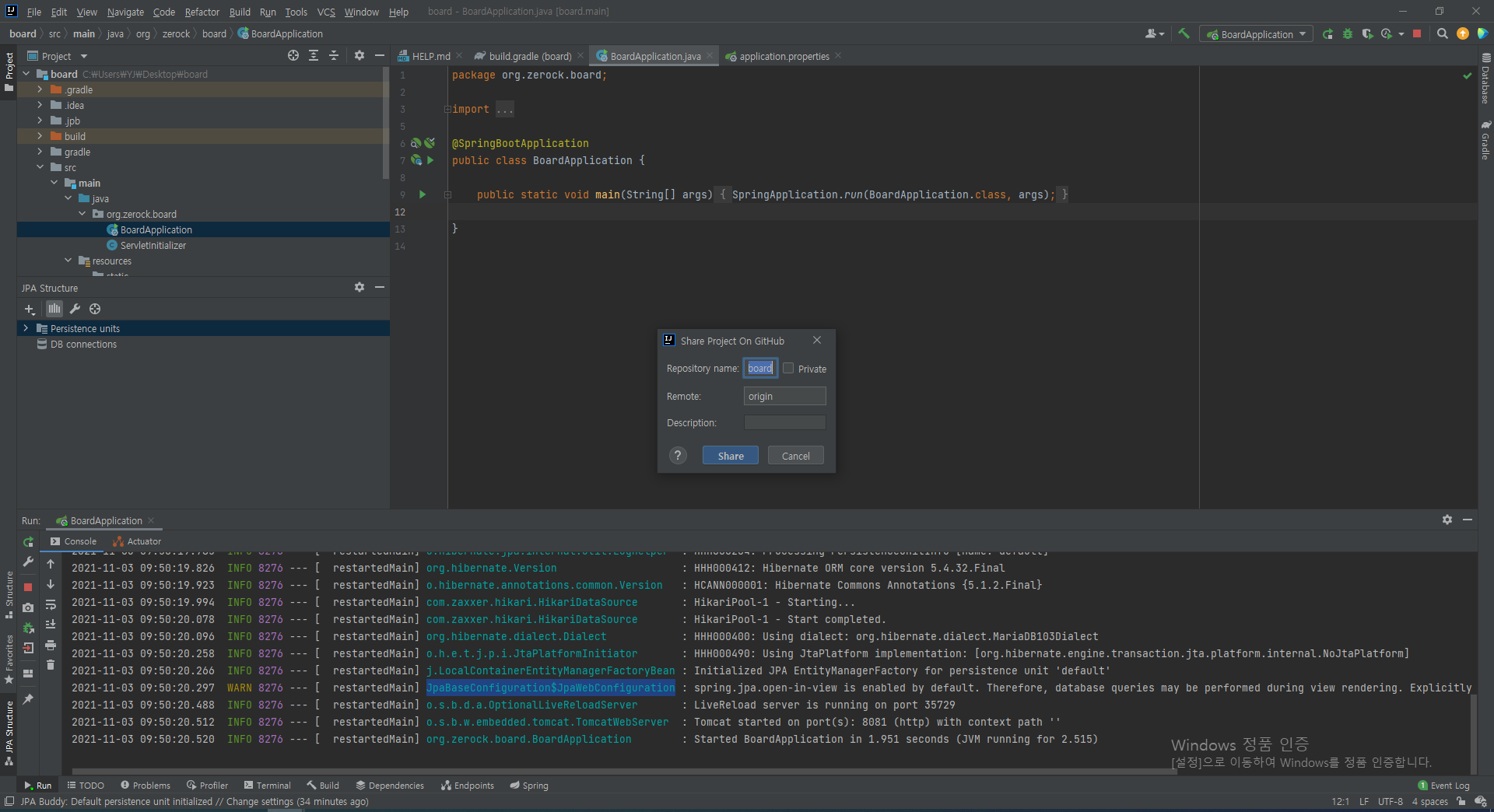Switch to the Actuator tab
Viewport: 1494px width, 812px height.
point(138,541)
